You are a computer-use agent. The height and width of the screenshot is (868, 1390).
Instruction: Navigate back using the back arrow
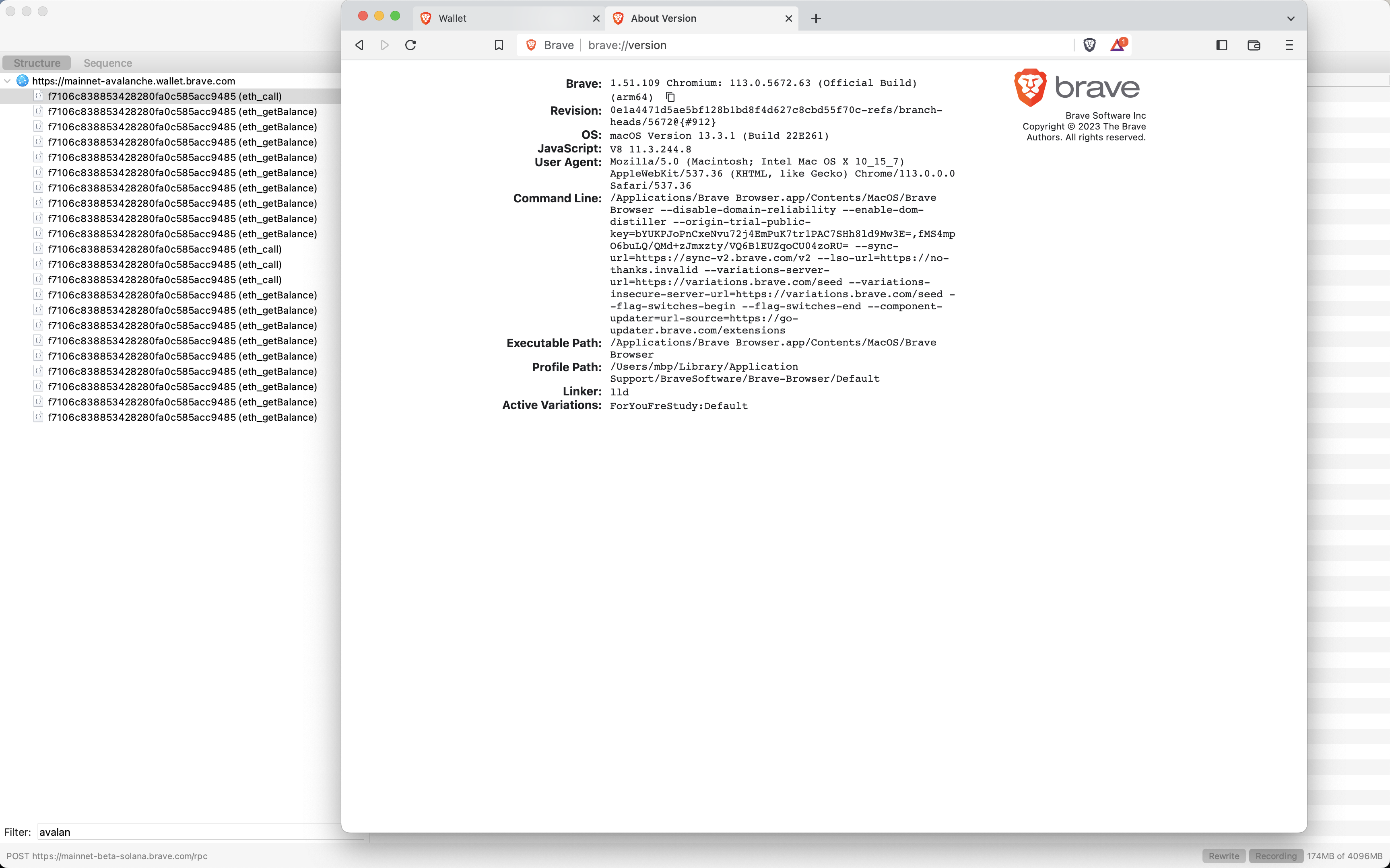tap(359, 45)
